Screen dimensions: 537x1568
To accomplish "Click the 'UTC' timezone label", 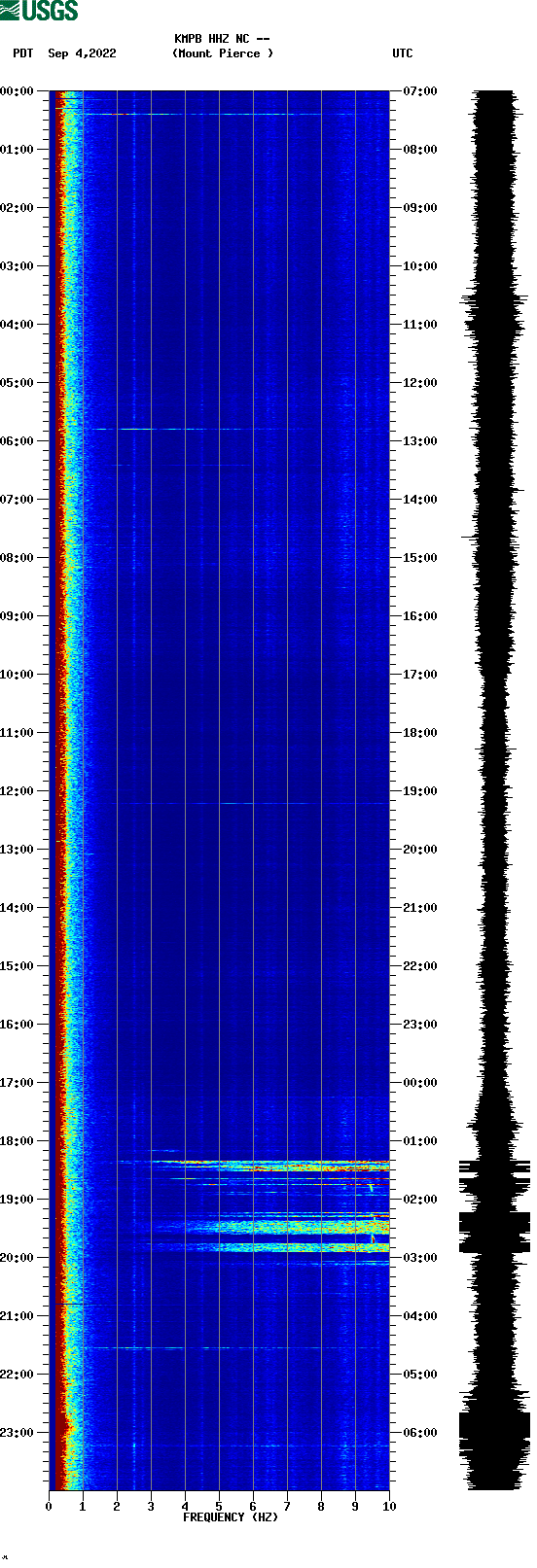I will click(403, 53).
